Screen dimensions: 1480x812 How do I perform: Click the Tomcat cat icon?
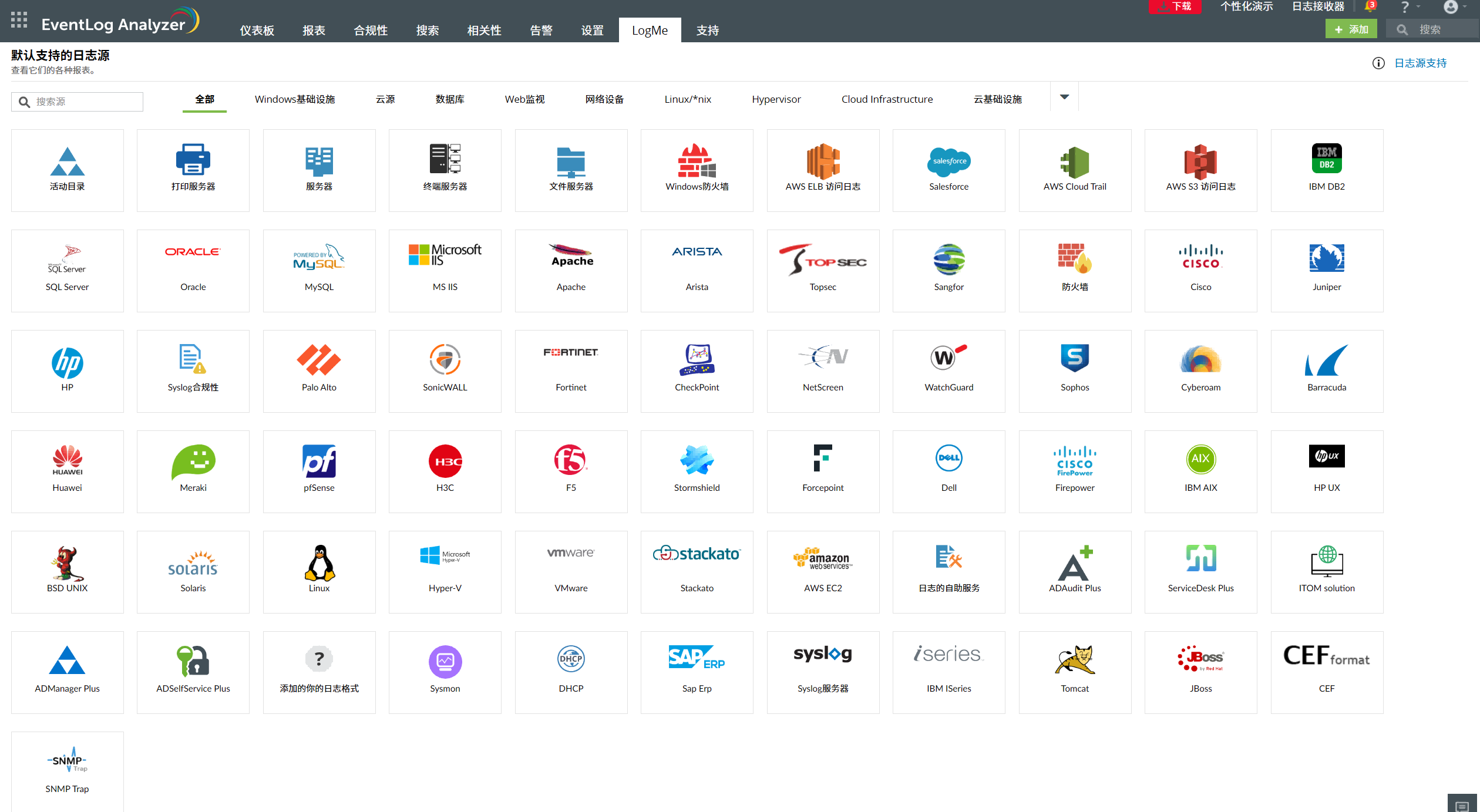1075,660
